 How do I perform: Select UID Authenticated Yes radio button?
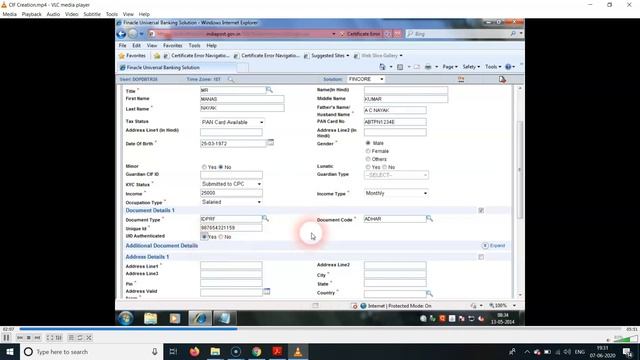tap(204, 236)
